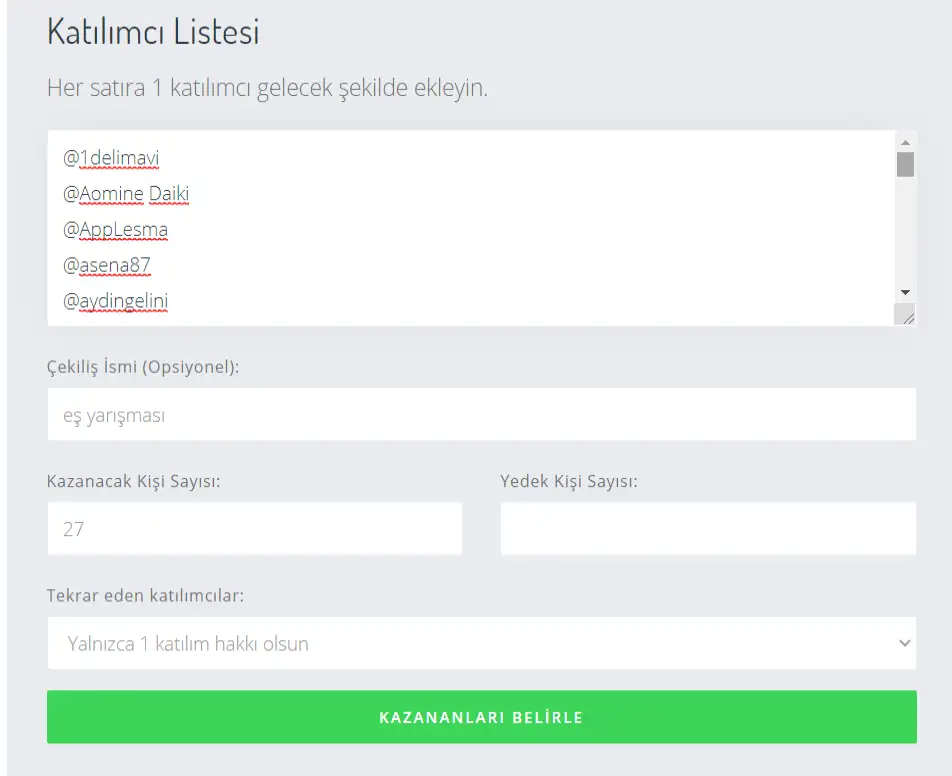The height and width of the screenshot is (776, 952).
Task: Click the Kazanacak Kişi Sayısı field
Action: (x=254, y=529)
